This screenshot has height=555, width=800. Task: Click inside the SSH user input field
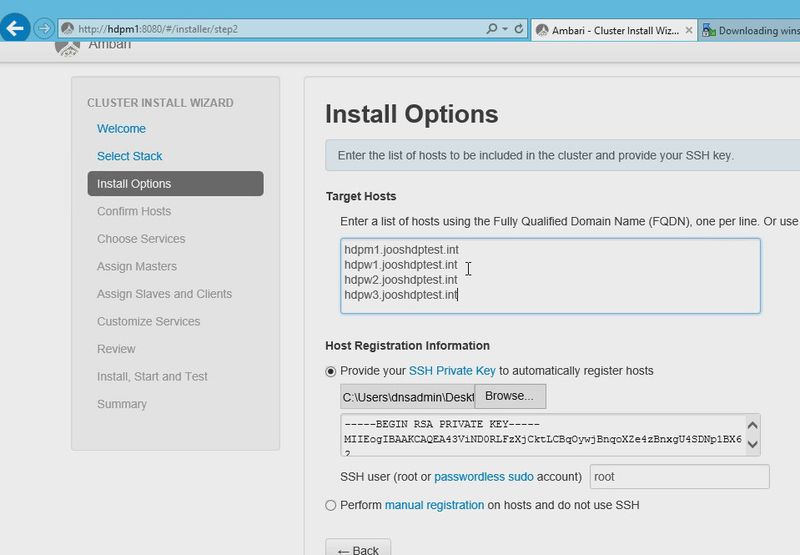(x=679, y=477)
